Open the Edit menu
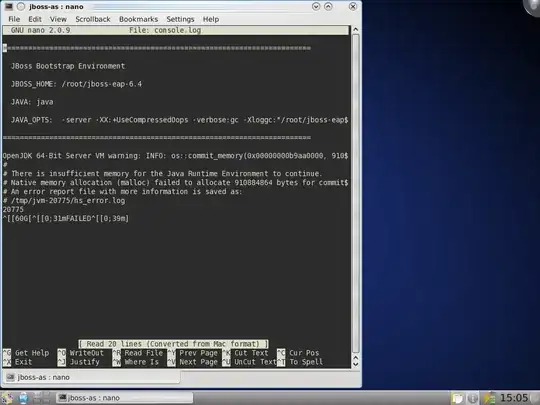 [x=35, y=19]
